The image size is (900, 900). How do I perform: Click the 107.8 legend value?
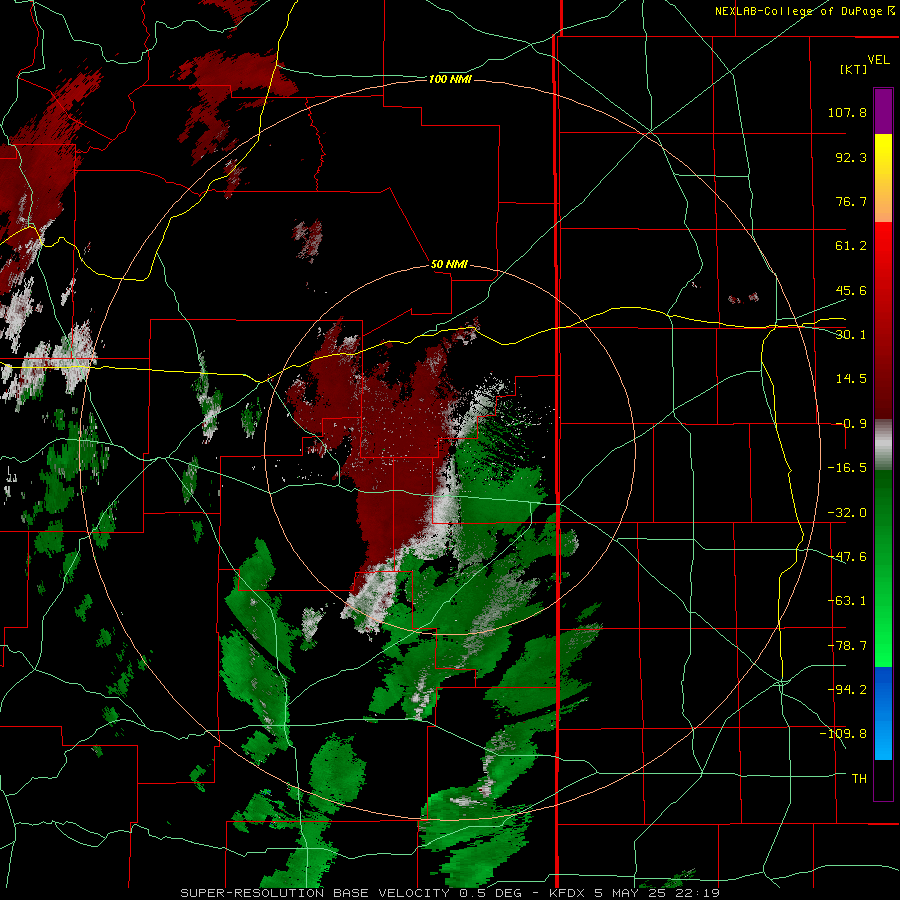847,112
